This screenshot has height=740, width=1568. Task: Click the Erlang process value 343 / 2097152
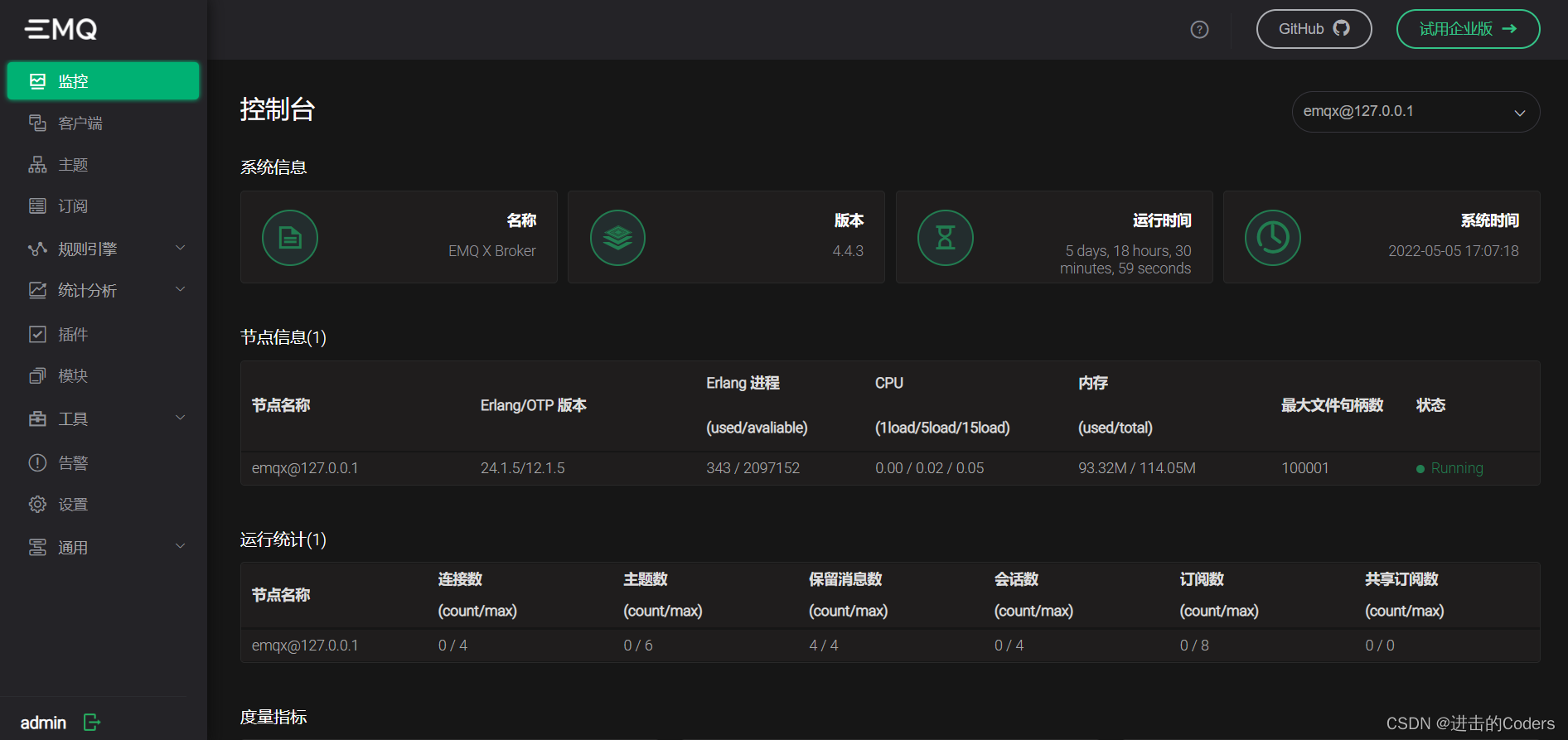pos(753,468)
